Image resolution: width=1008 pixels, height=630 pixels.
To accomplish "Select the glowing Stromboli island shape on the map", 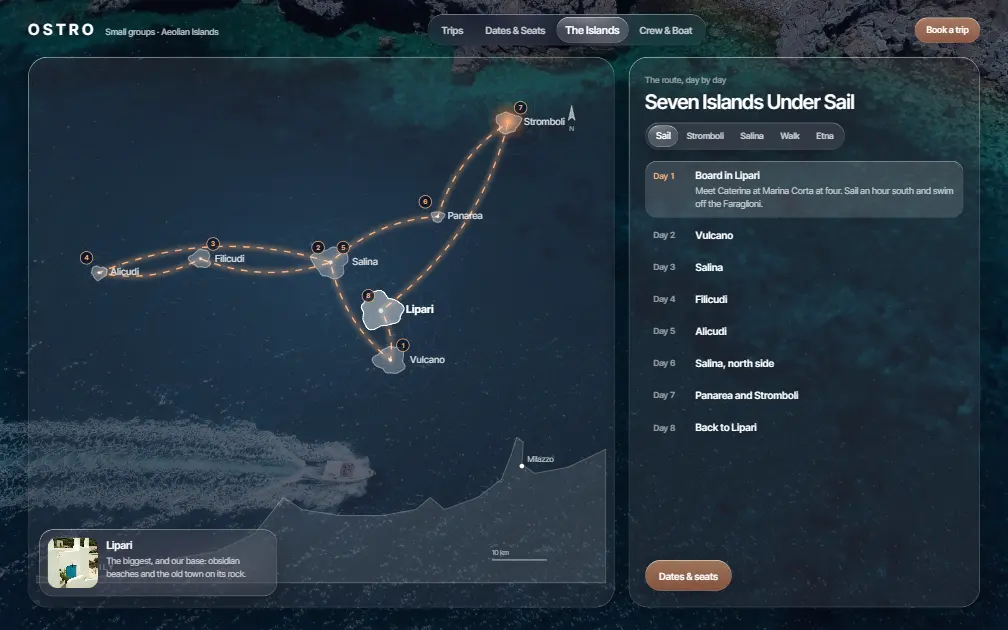I will [x=508, y=122].
